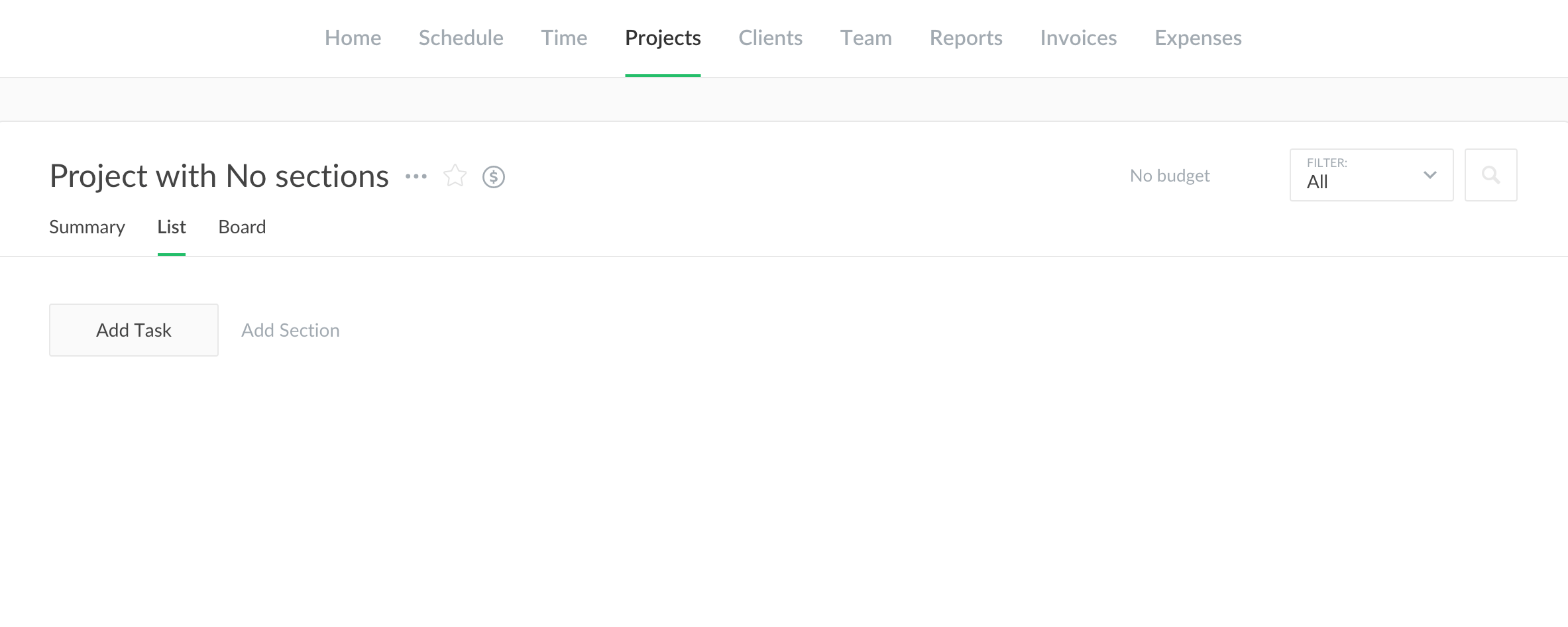Switch to the Summary tab
1568x627 pixels.
pyautogui.click(x=87, y=227)
